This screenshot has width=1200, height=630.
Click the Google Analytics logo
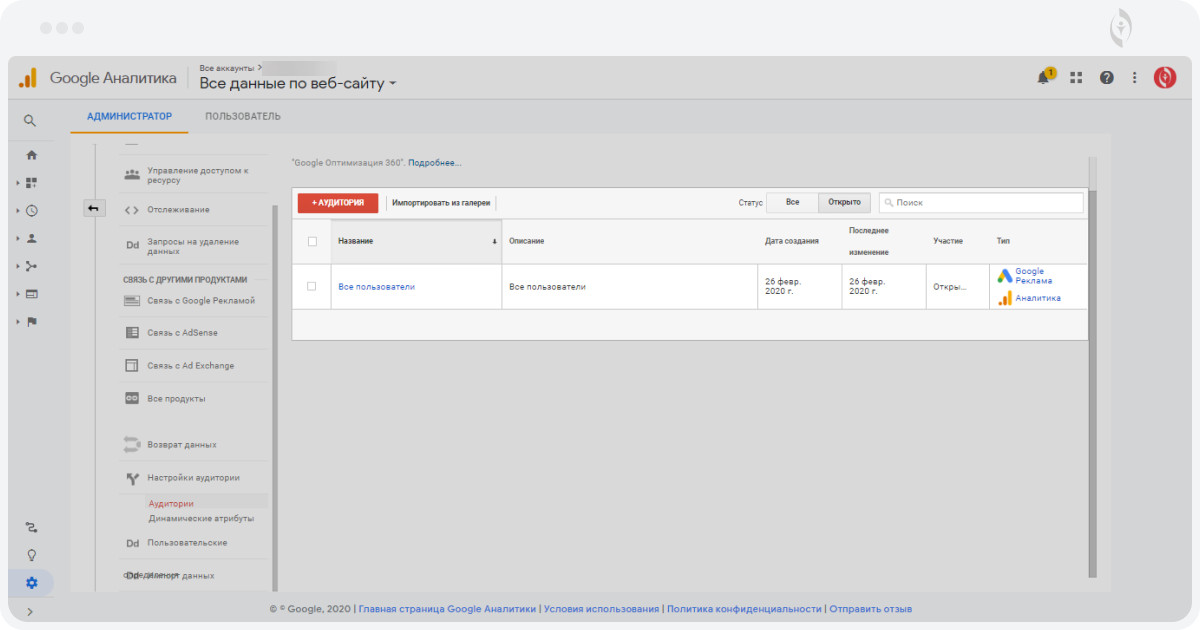pos(28,77)
